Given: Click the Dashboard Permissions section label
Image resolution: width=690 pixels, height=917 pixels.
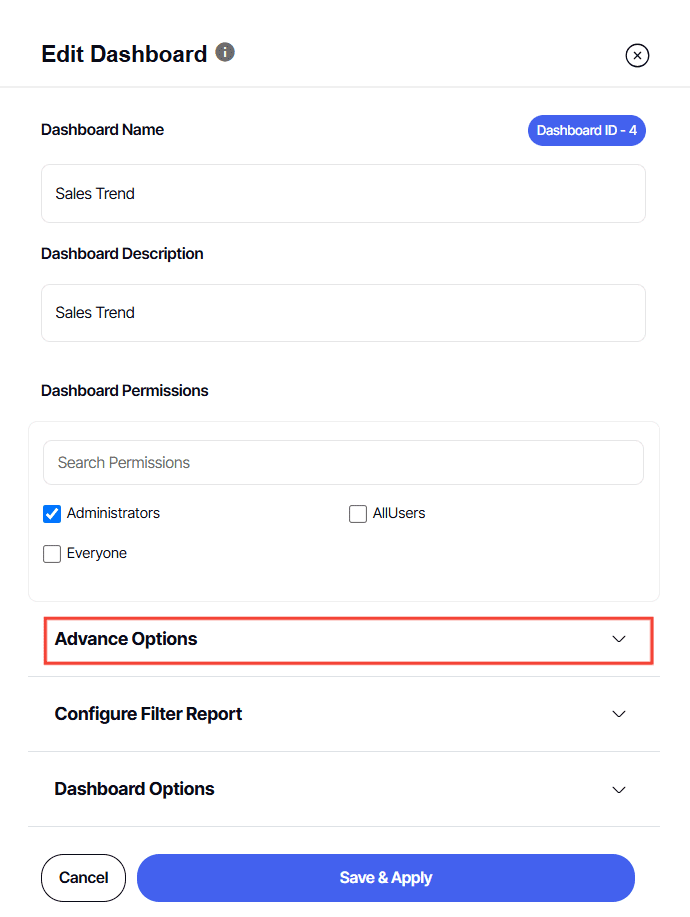Looking at the screenshot, I should [124, 390].
